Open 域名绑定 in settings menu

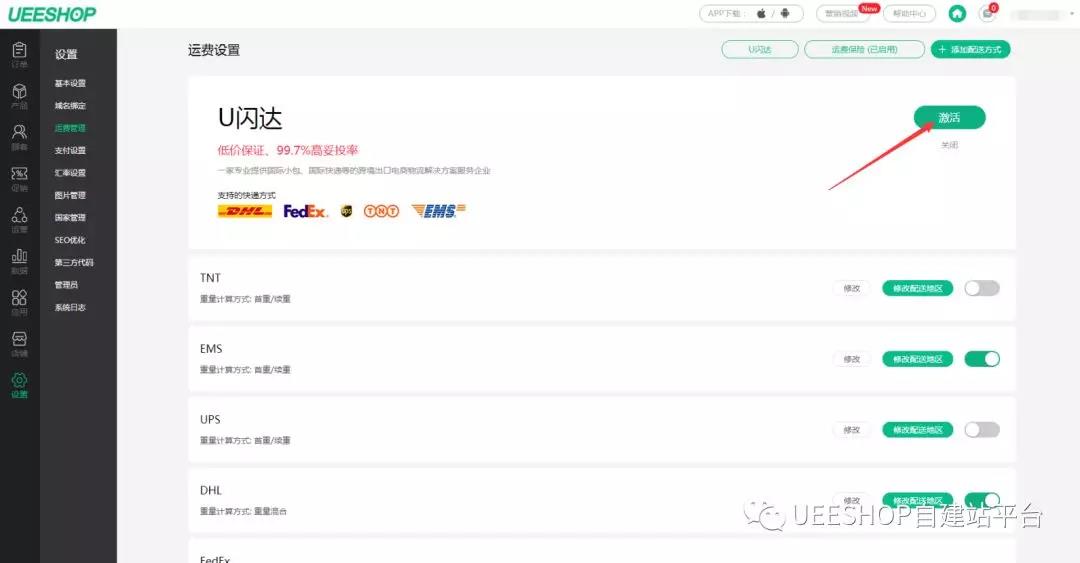click(x=70, y=105)
